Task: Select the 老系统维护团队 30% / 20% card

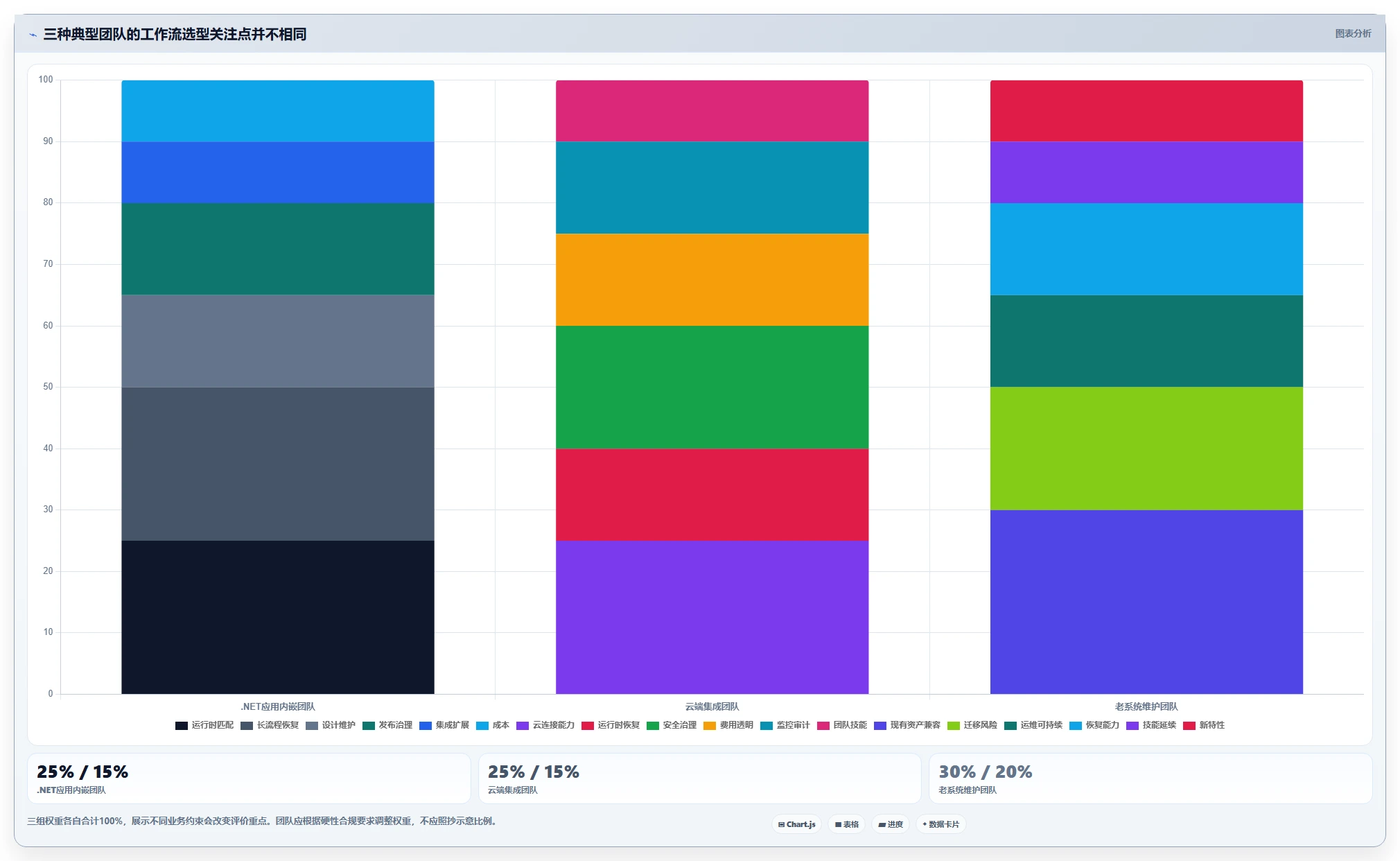Action: point(1150,779)
